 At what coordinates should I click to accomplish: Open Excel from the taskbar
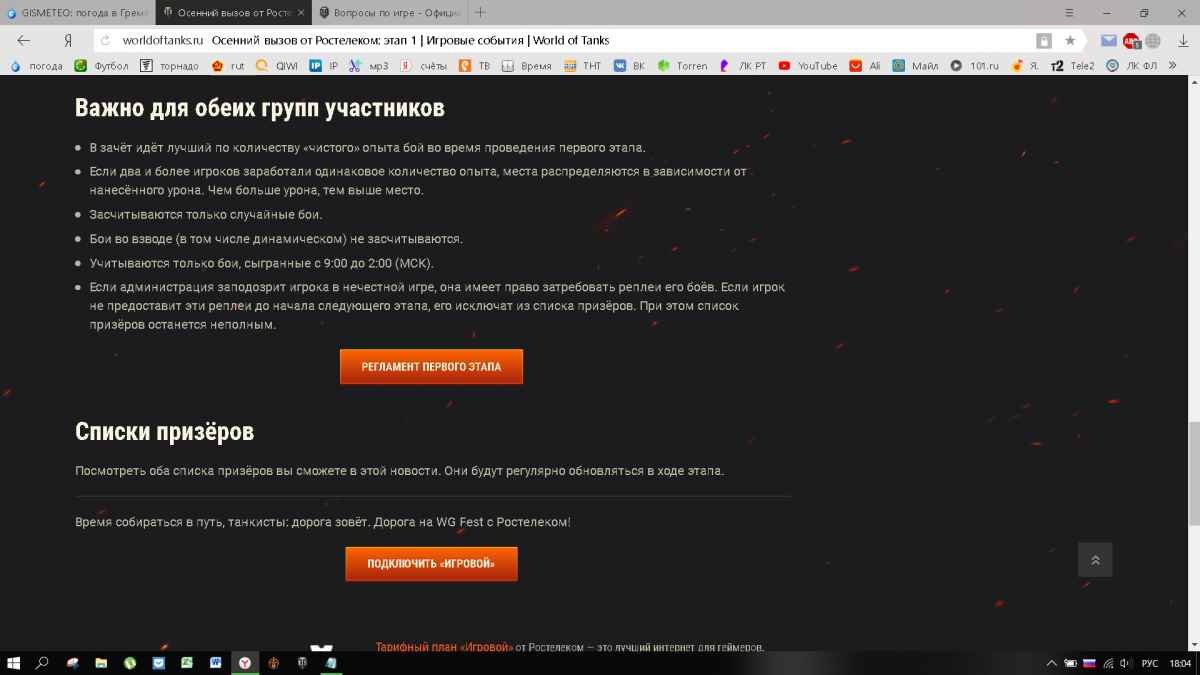click(187, 663)
